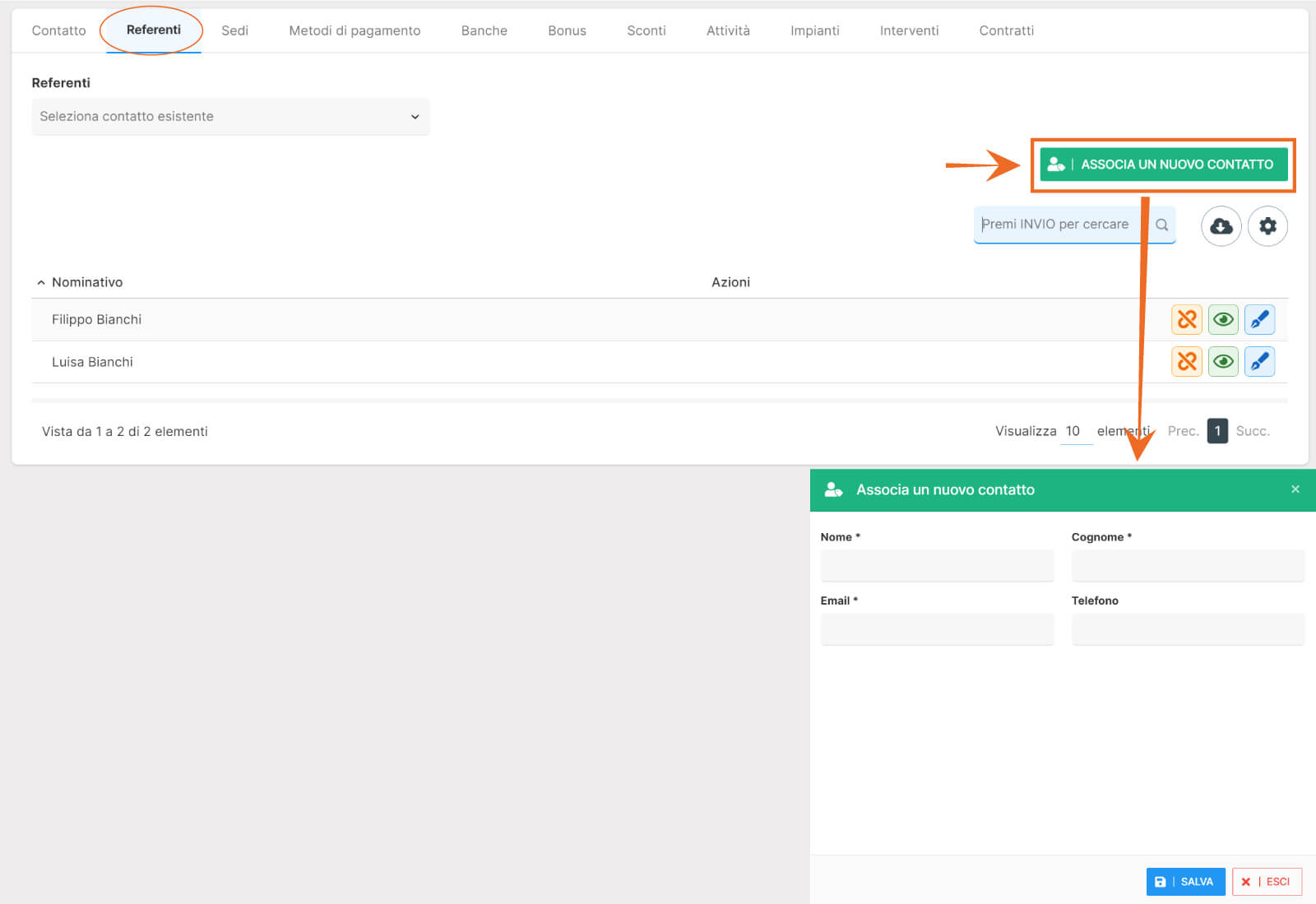
Task: Unlink Filippo Bianchi with orange chain icon
Action: click(x=1187, y=319)
